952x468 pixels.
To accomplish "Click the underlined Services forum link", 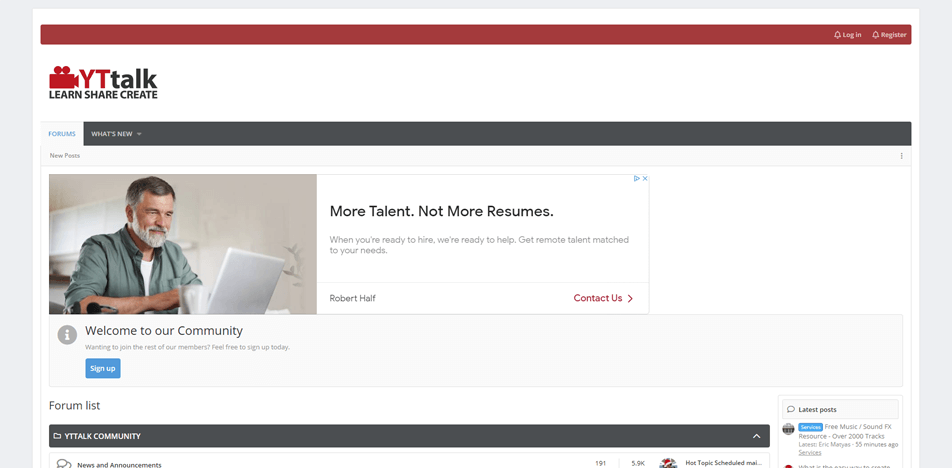I will (809, 453).
